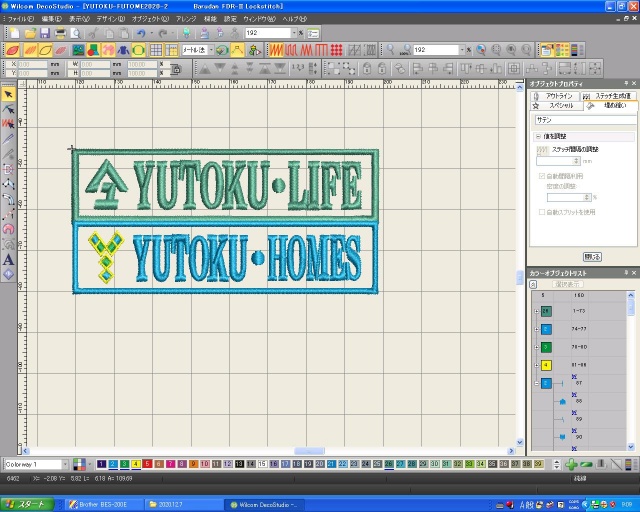Click the サテン stitch type field
640x512 pixels.
coord(585,120)
